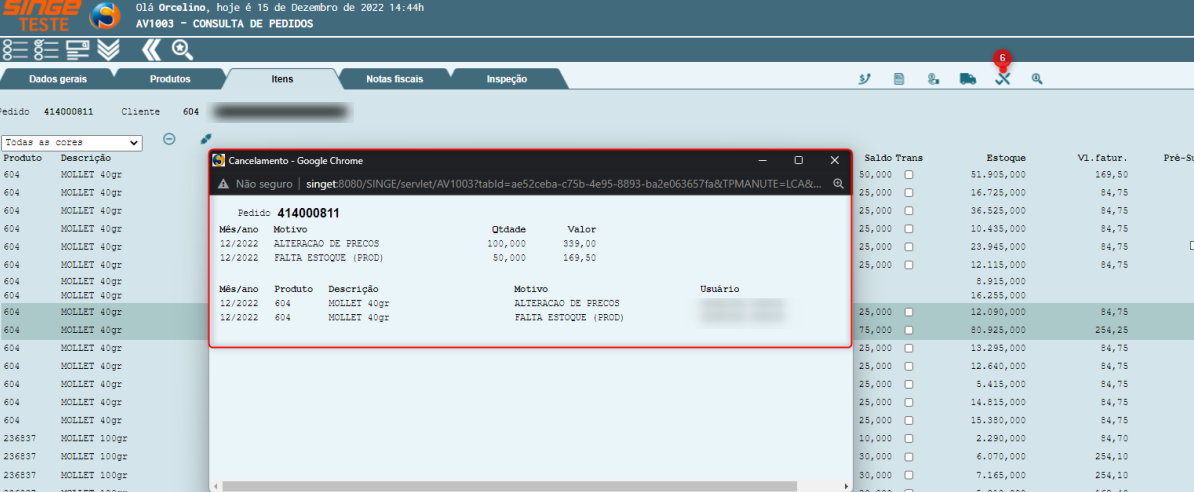Switch to the Dados gerais tab
The width and height of the screenshot is (1194, 492).
(x=58, y=79)
